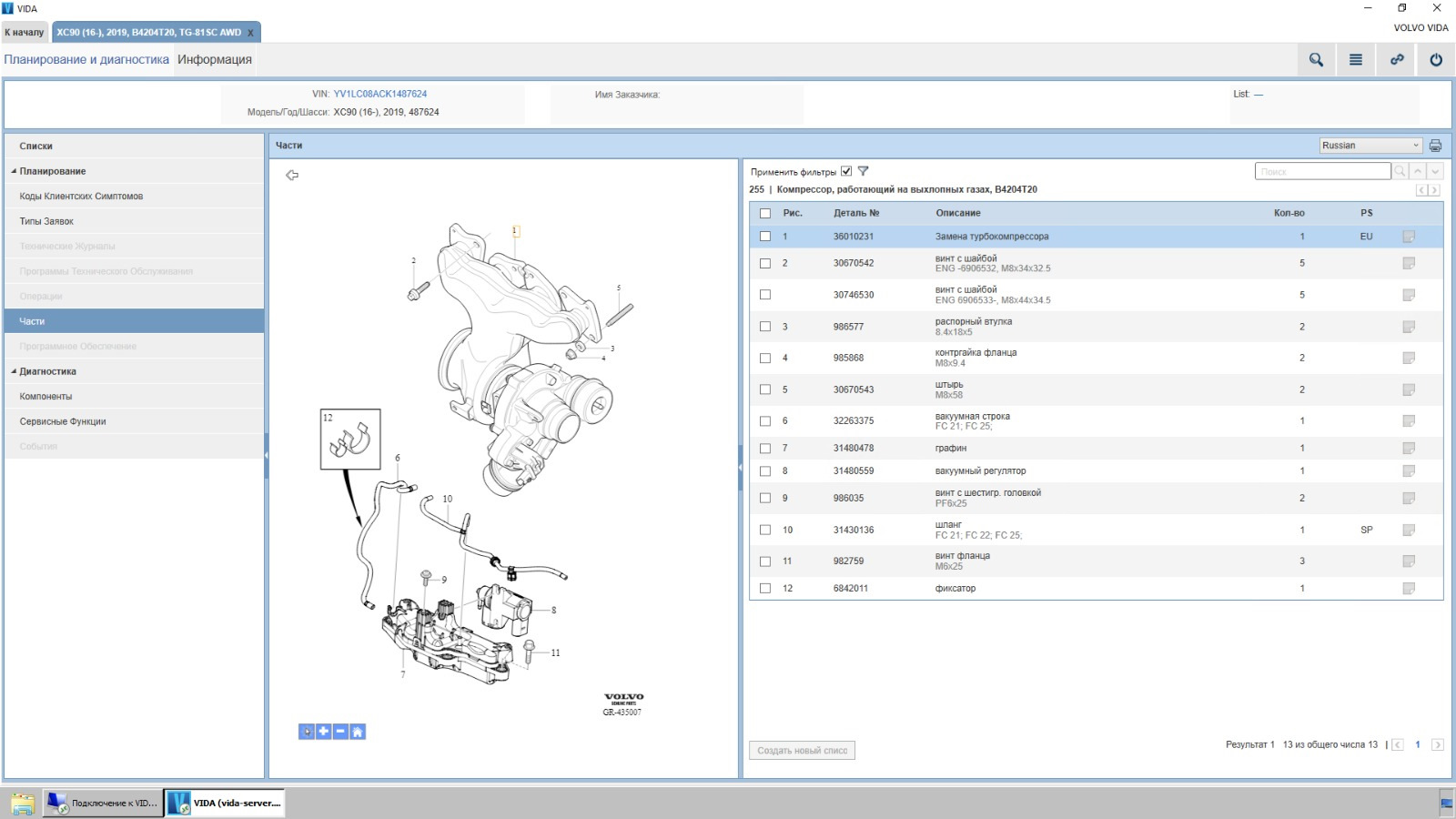Tick the select-all checkbox in table header
Viewport: 1456px width, 819px height.
765,213
